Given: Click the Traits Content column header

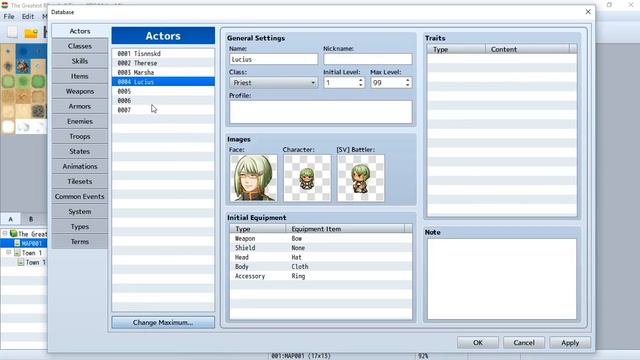Looking at the screenshot, I should click(527, 49).
